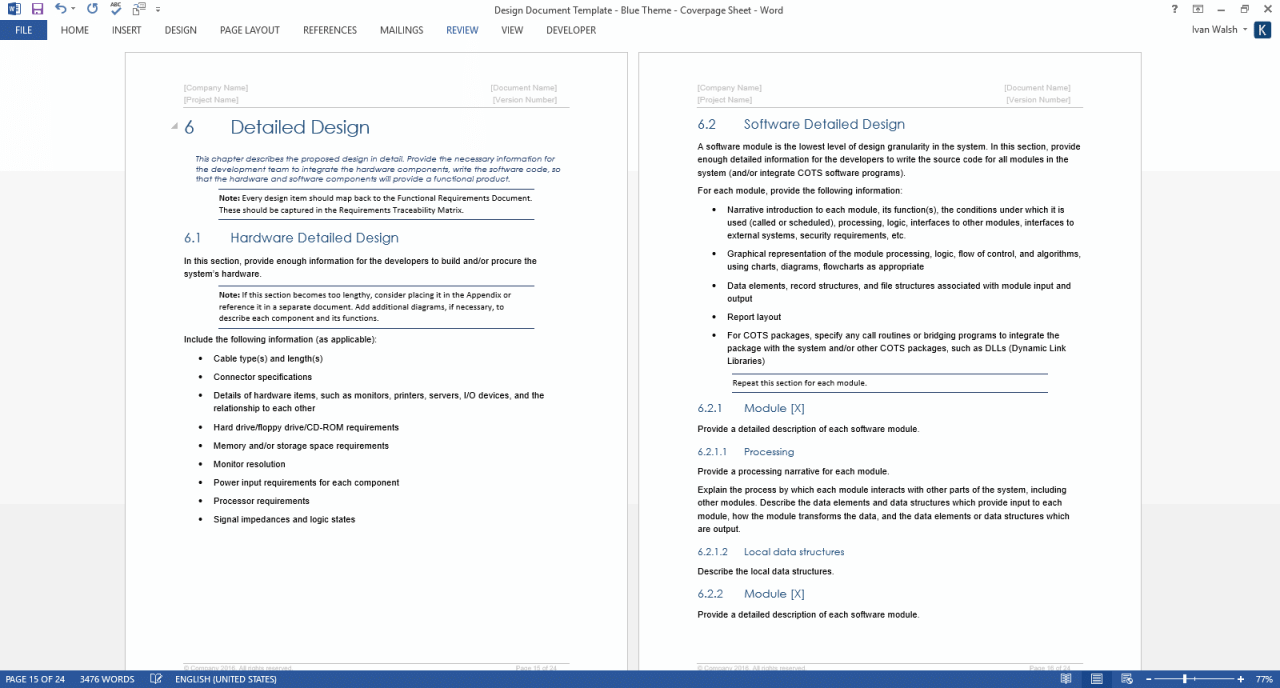
Task: Open the MAILINGS ribbon tab
Action: pos(401,30)
